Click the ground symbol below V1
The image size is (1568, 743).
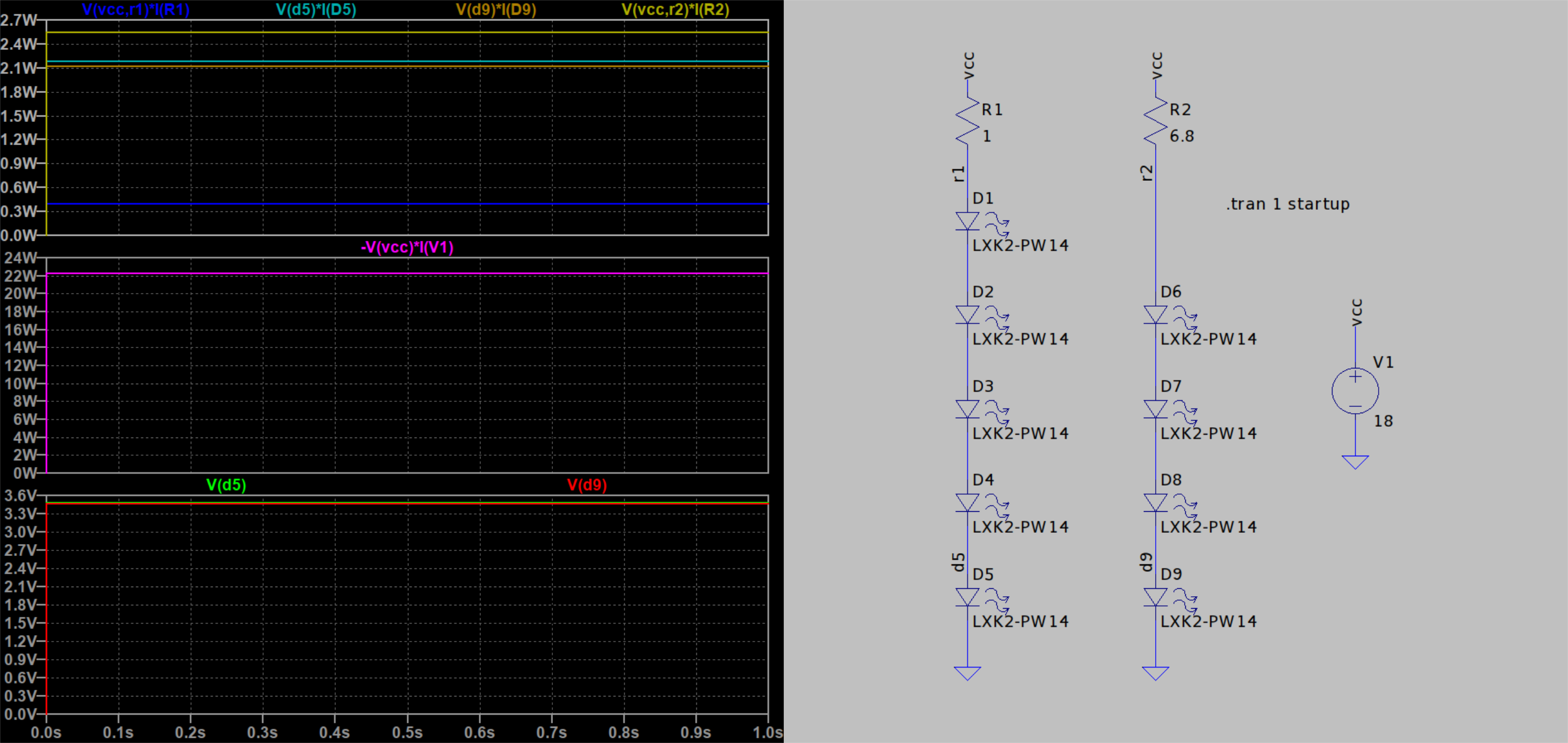(1355, 462)
